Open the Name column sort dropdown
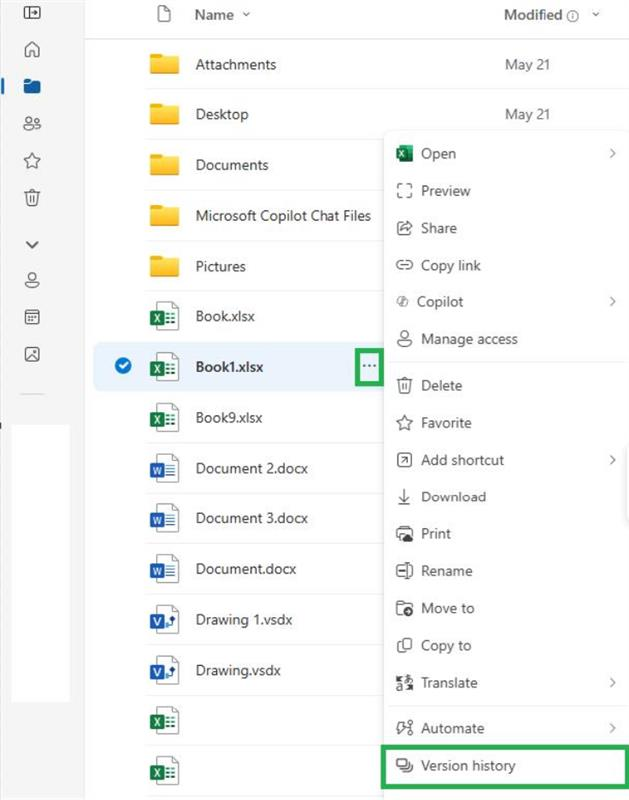 (246, 15)
